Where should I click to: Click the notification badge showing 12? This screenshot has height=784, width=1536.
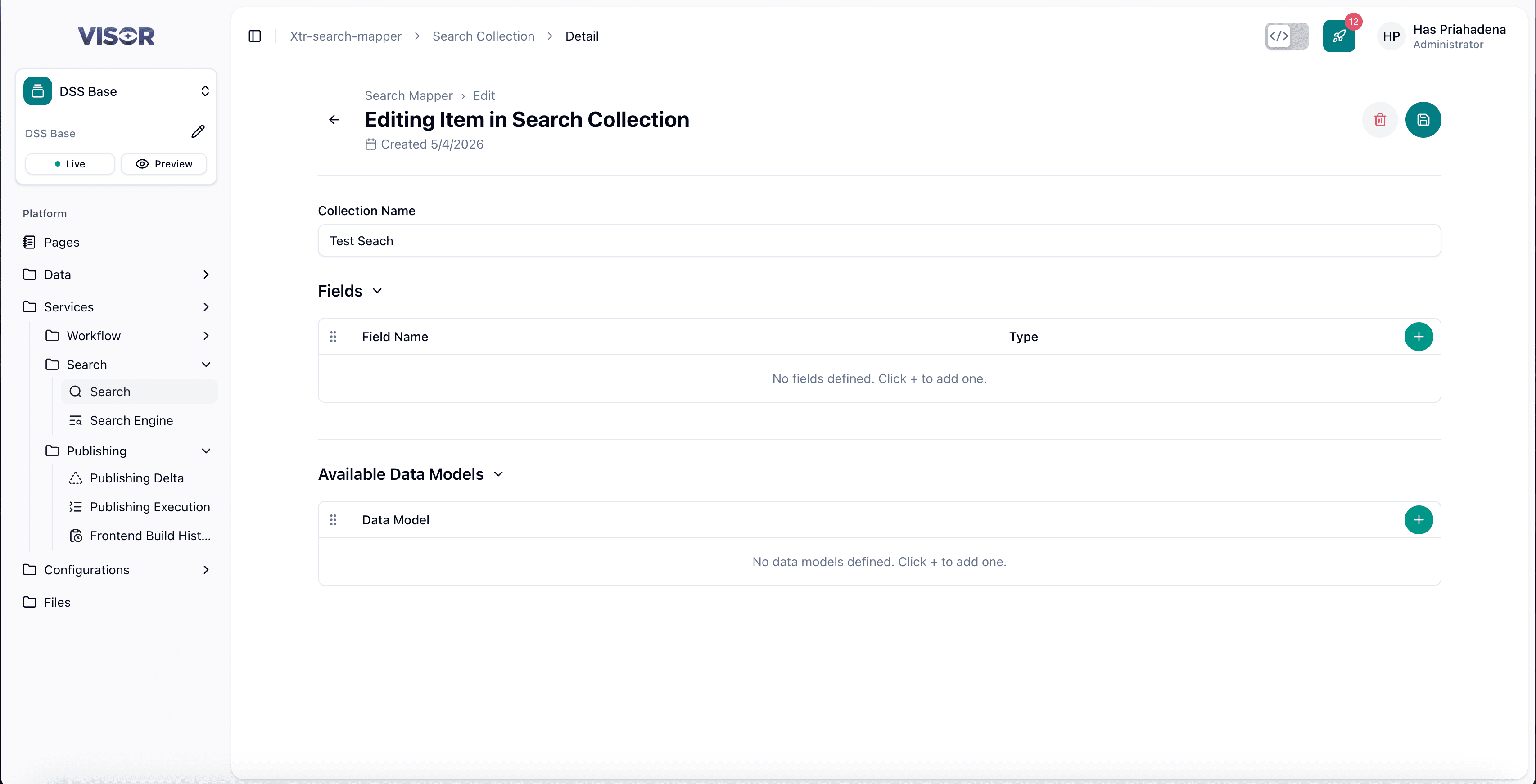[x=1354, y=22]
